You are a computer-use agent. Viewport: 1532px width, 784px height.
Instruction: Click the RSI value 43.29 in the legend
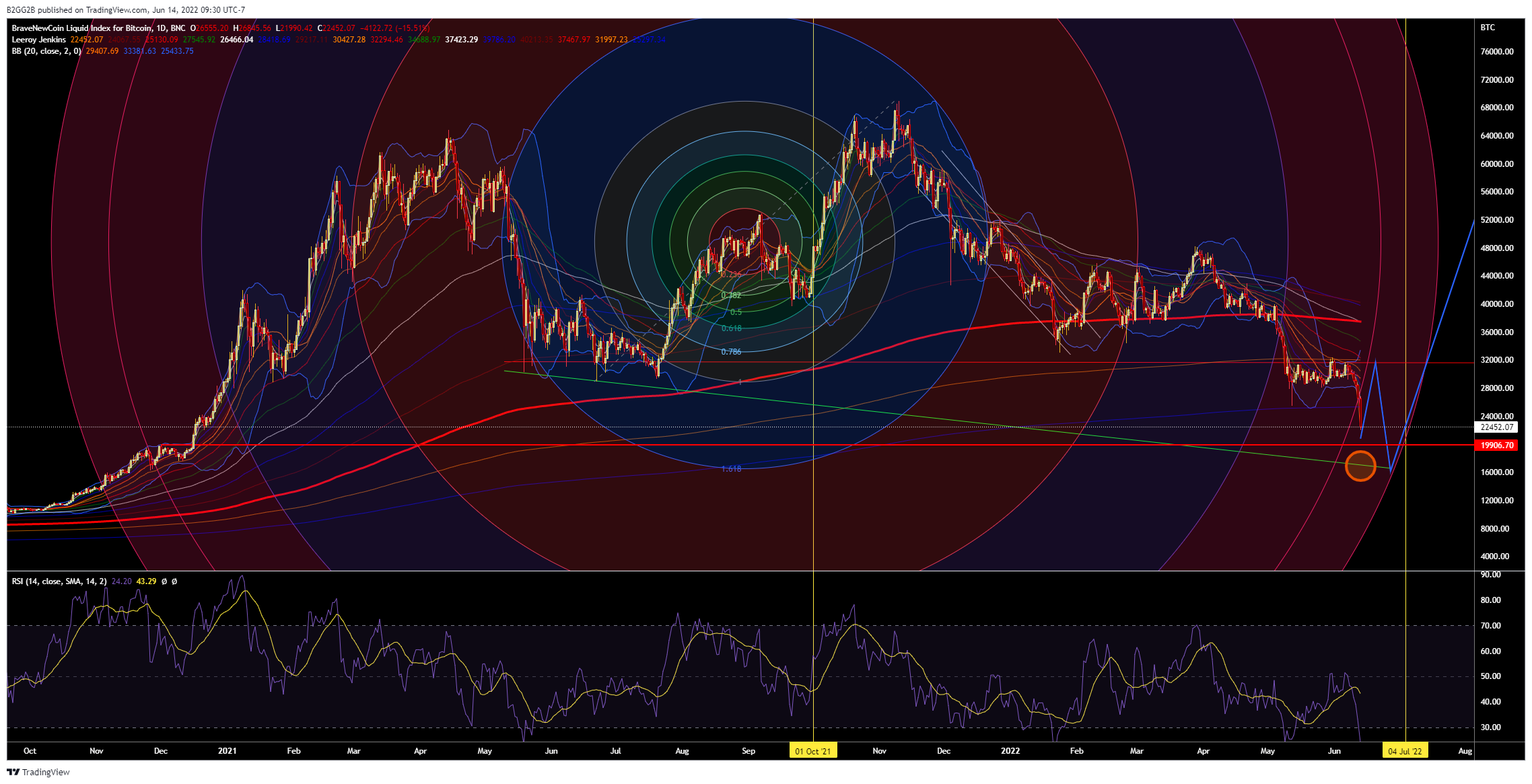pyautogui.click(x=146, y=581)
